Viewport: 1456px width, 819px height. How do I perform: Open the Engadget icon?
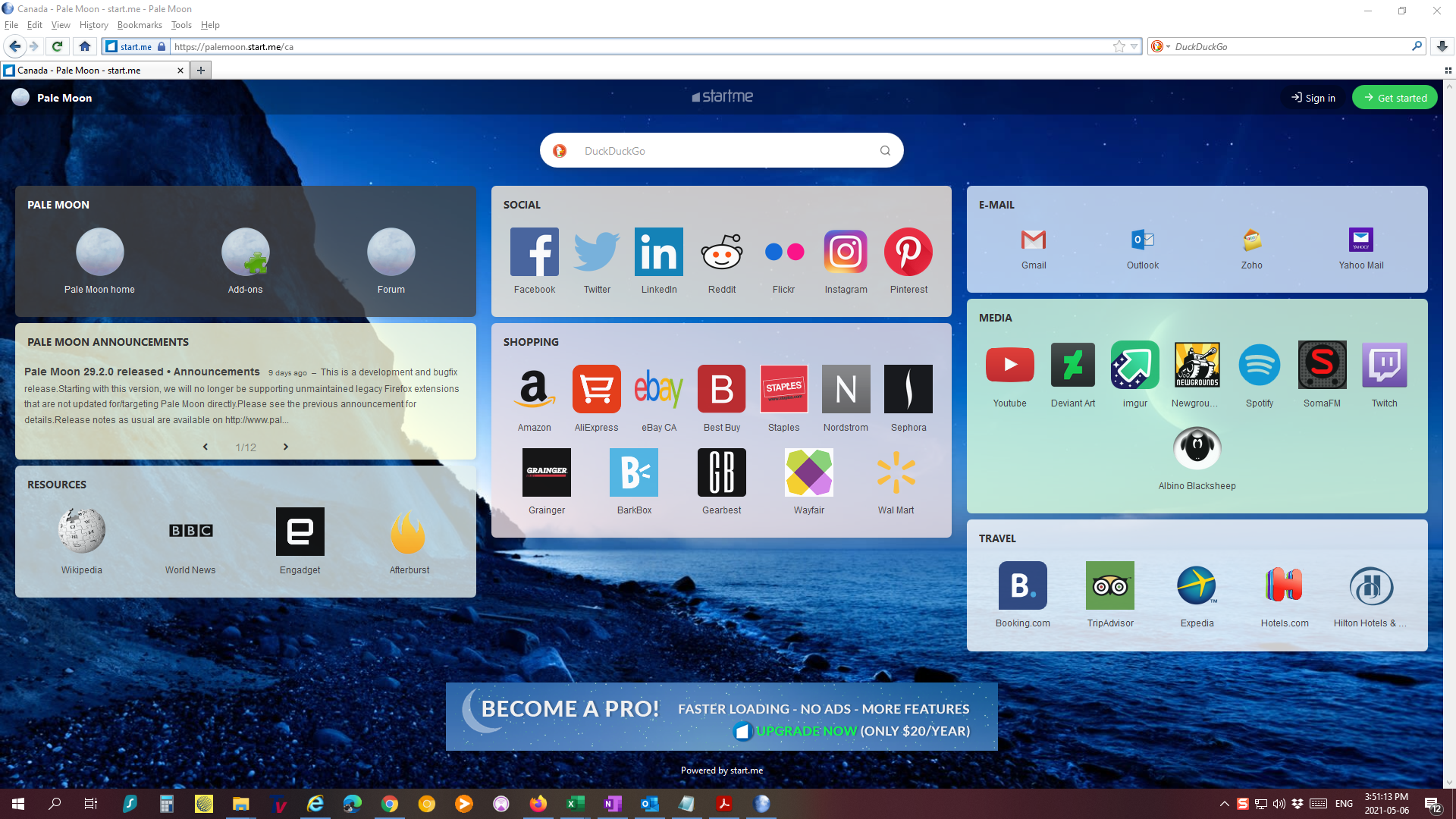[x=300, y=531]
